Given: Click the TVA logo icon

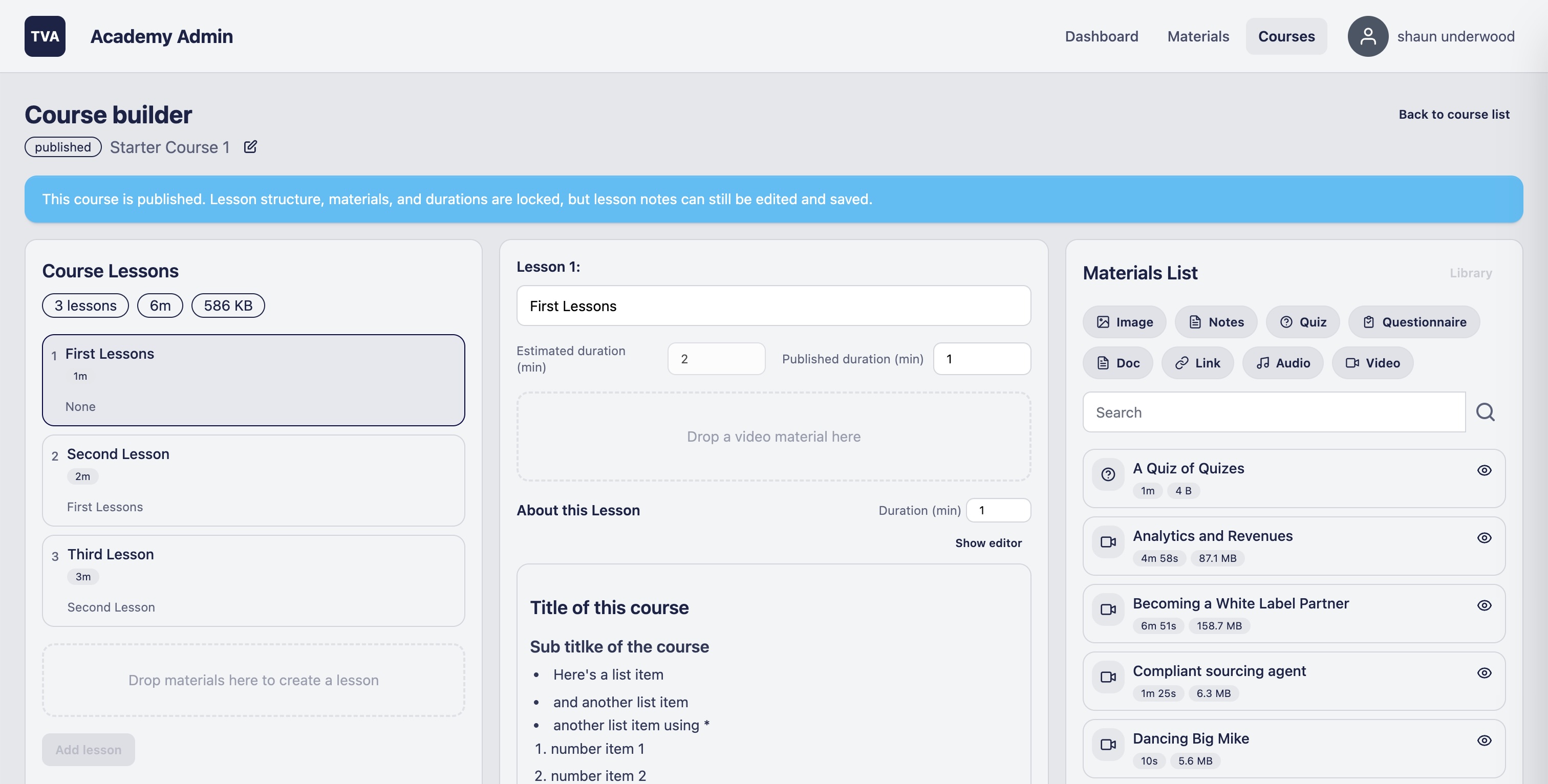Looking at the screenshot, I should (x=45, y=36).
